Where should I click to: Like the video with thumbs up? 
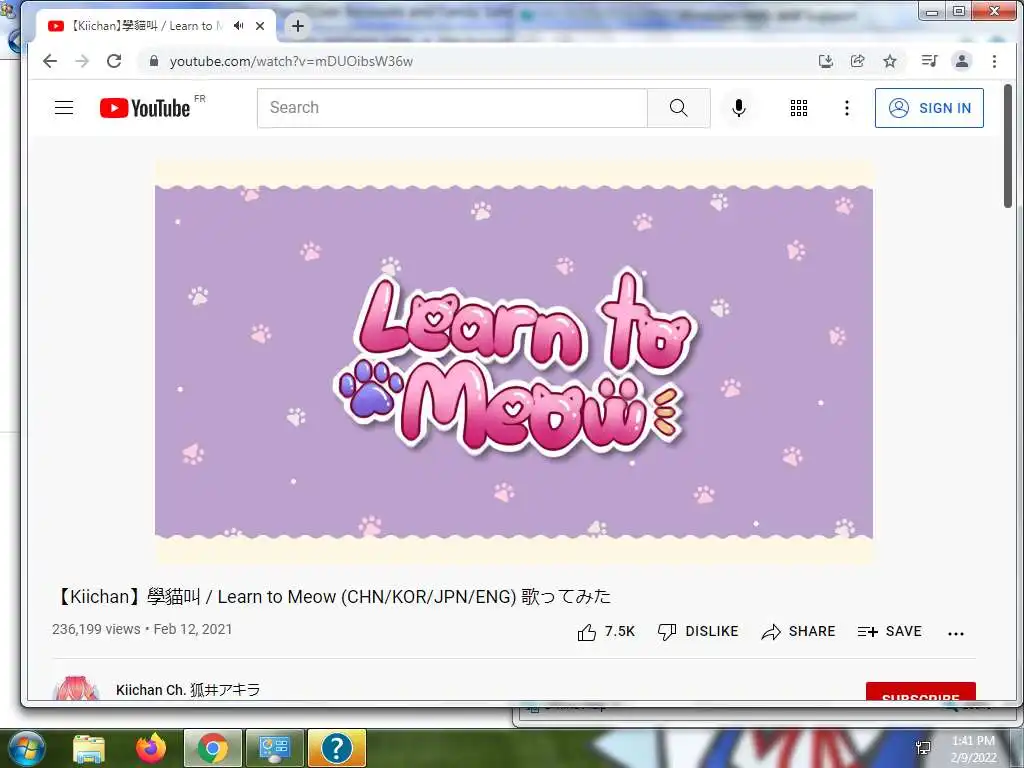coord(606,632)
